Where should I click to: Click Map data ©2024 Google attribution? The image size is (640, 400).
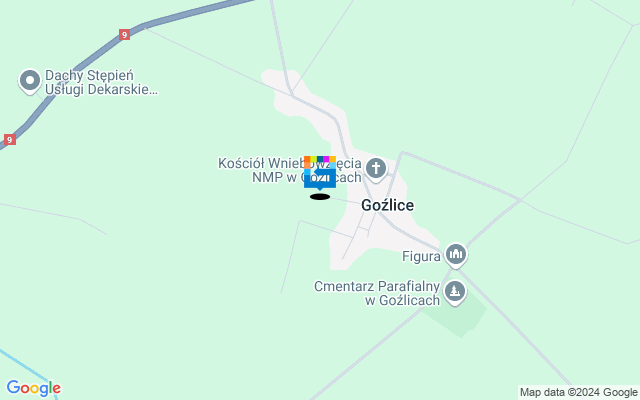pos(579,393)
